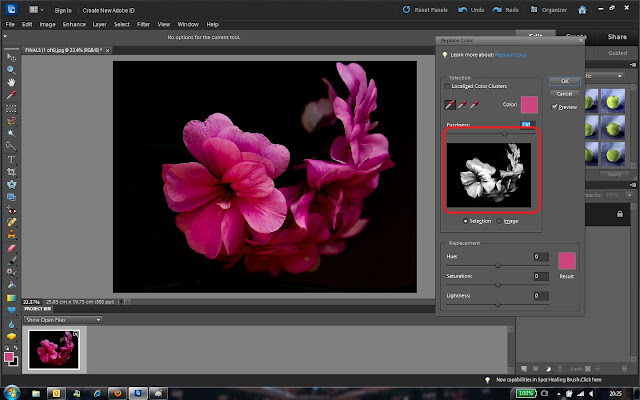
Task: Click the eyedropper in Replace Color dialog
Action: point(451,103)
